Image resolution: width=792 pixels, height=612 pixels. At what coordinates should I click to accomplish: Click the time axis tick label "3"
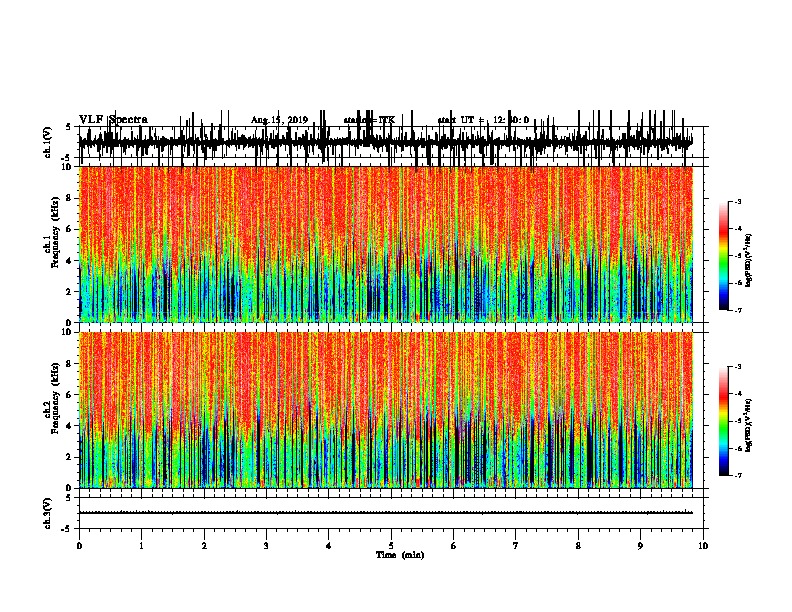click(266, 546)
